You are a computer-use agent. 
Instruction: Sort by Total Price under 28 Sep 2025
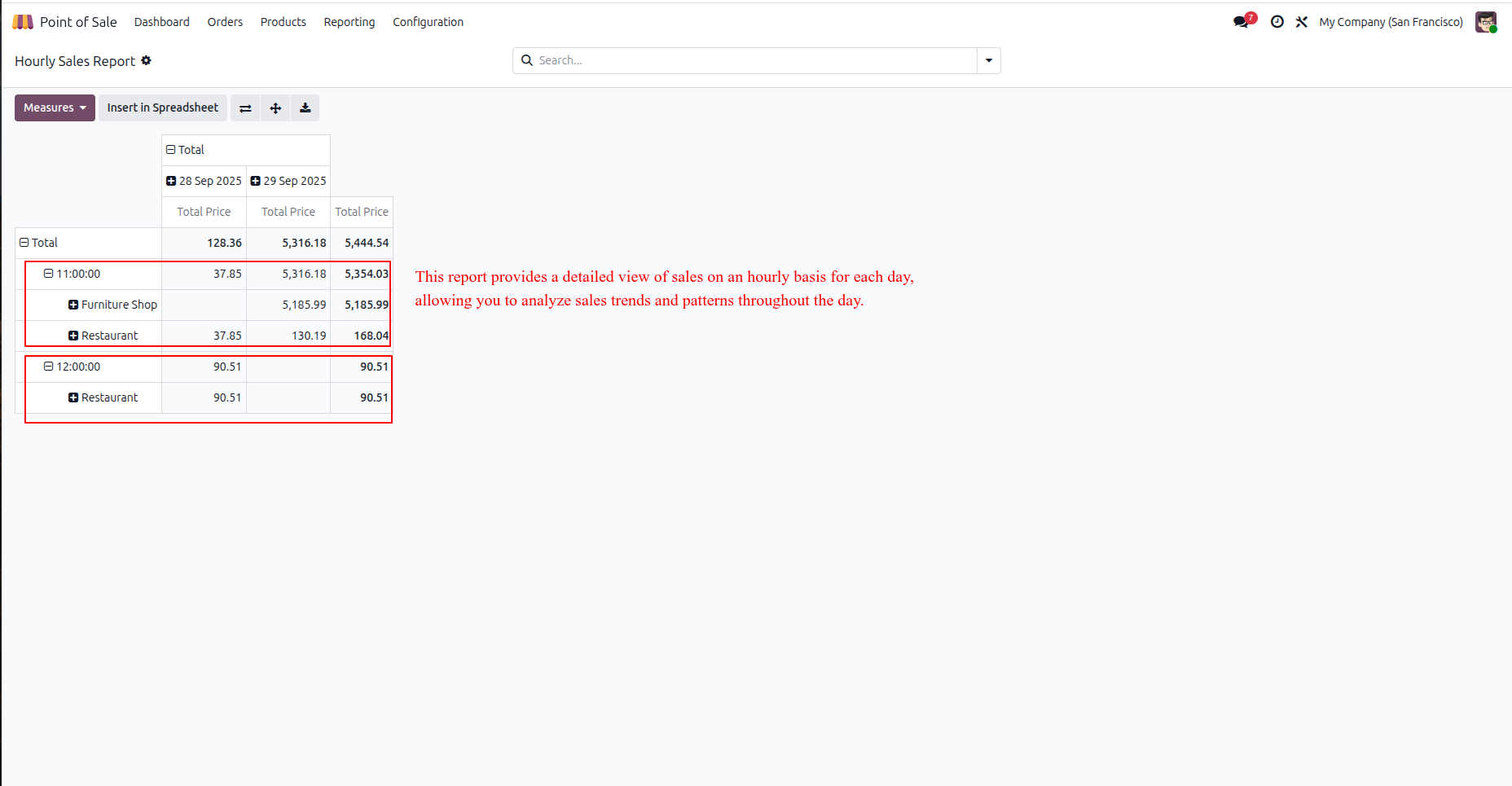tap(204, 212)
